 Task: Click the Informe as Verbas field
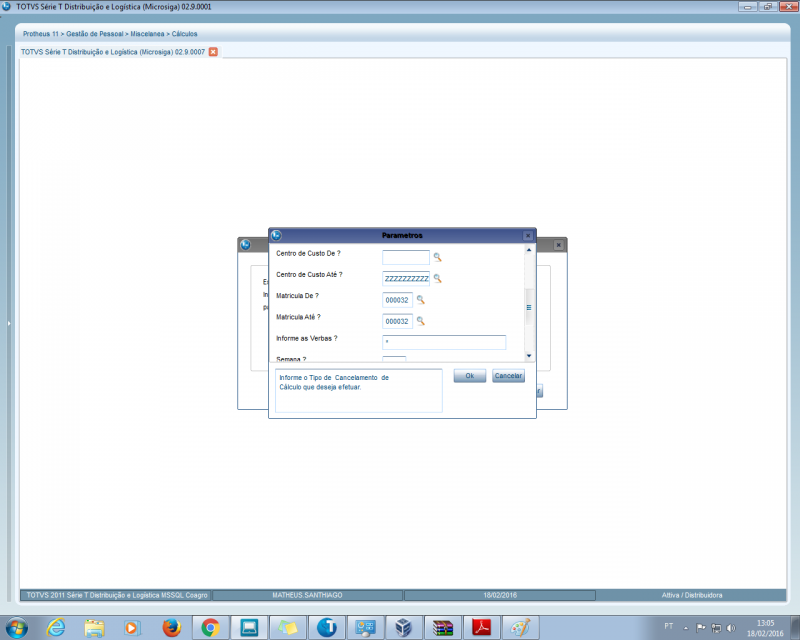coord(444,342)
